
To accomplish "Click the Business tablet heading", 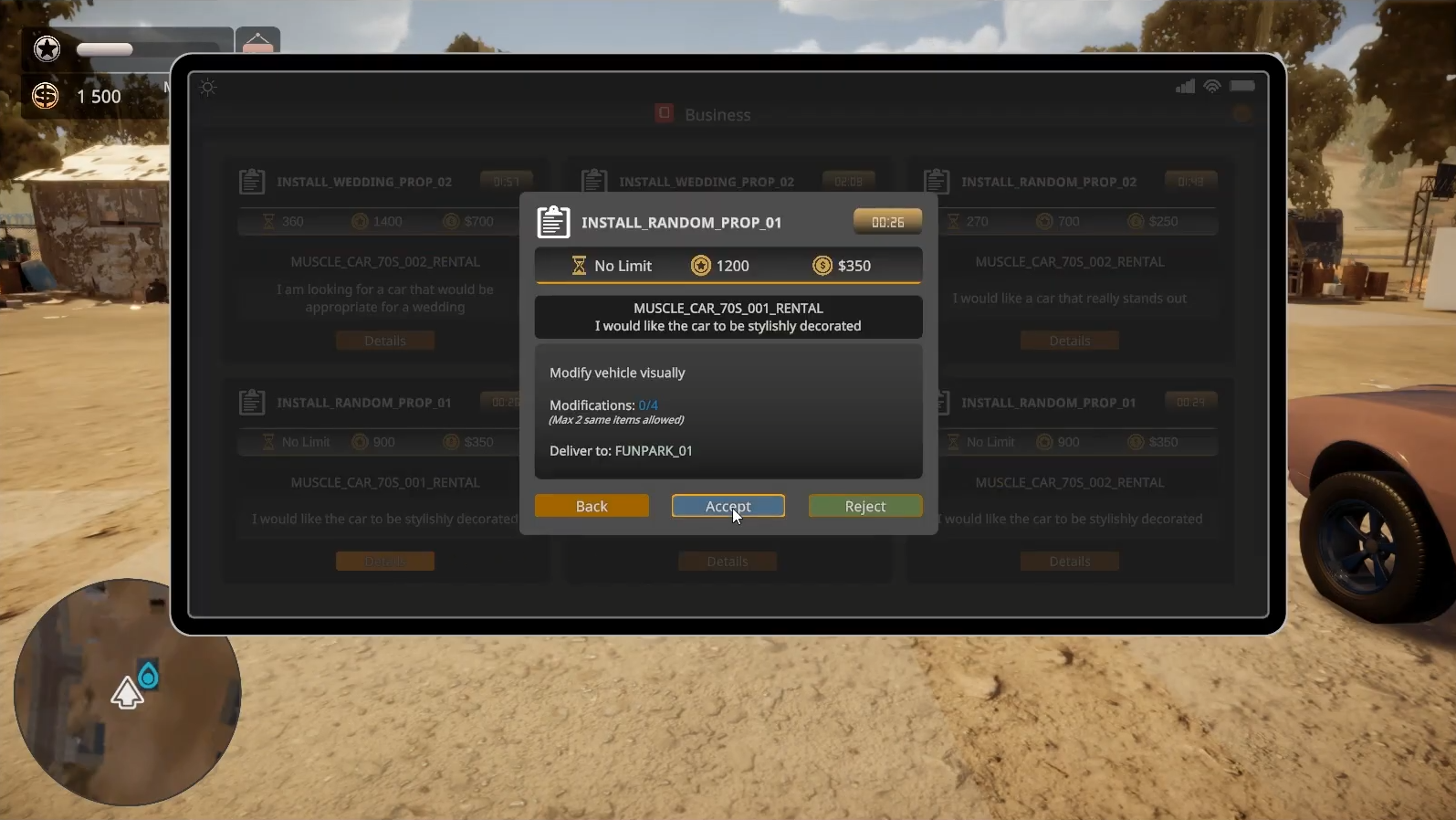I will 718,115.
